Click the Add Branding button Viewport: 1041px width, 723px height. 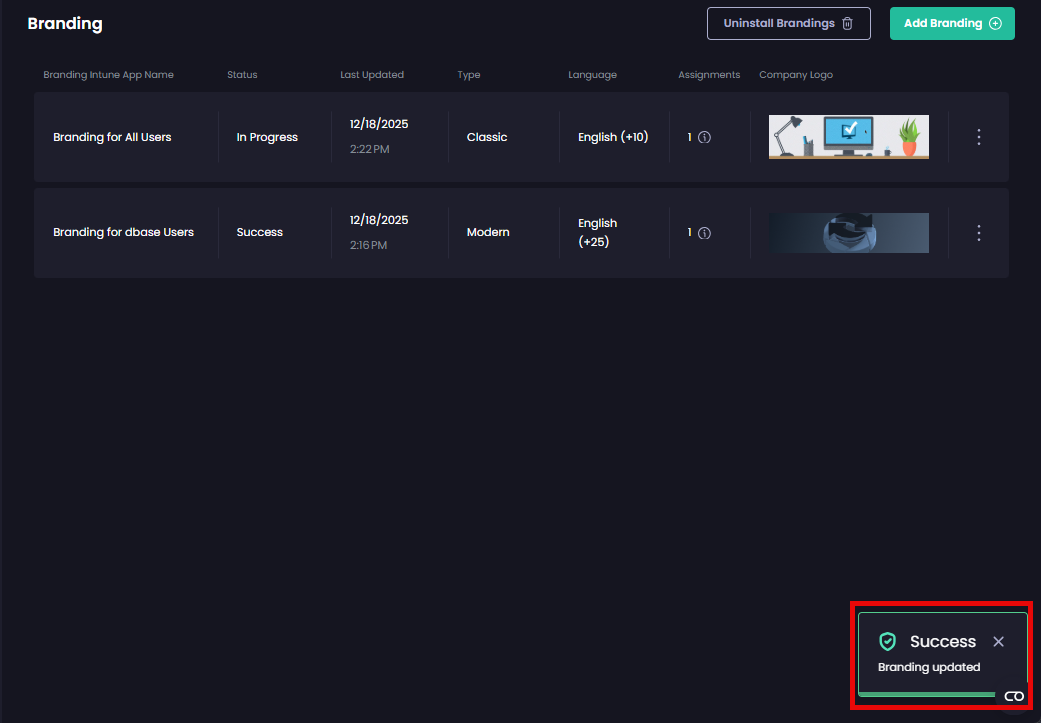pyautogui.click(x=952, y=23)
